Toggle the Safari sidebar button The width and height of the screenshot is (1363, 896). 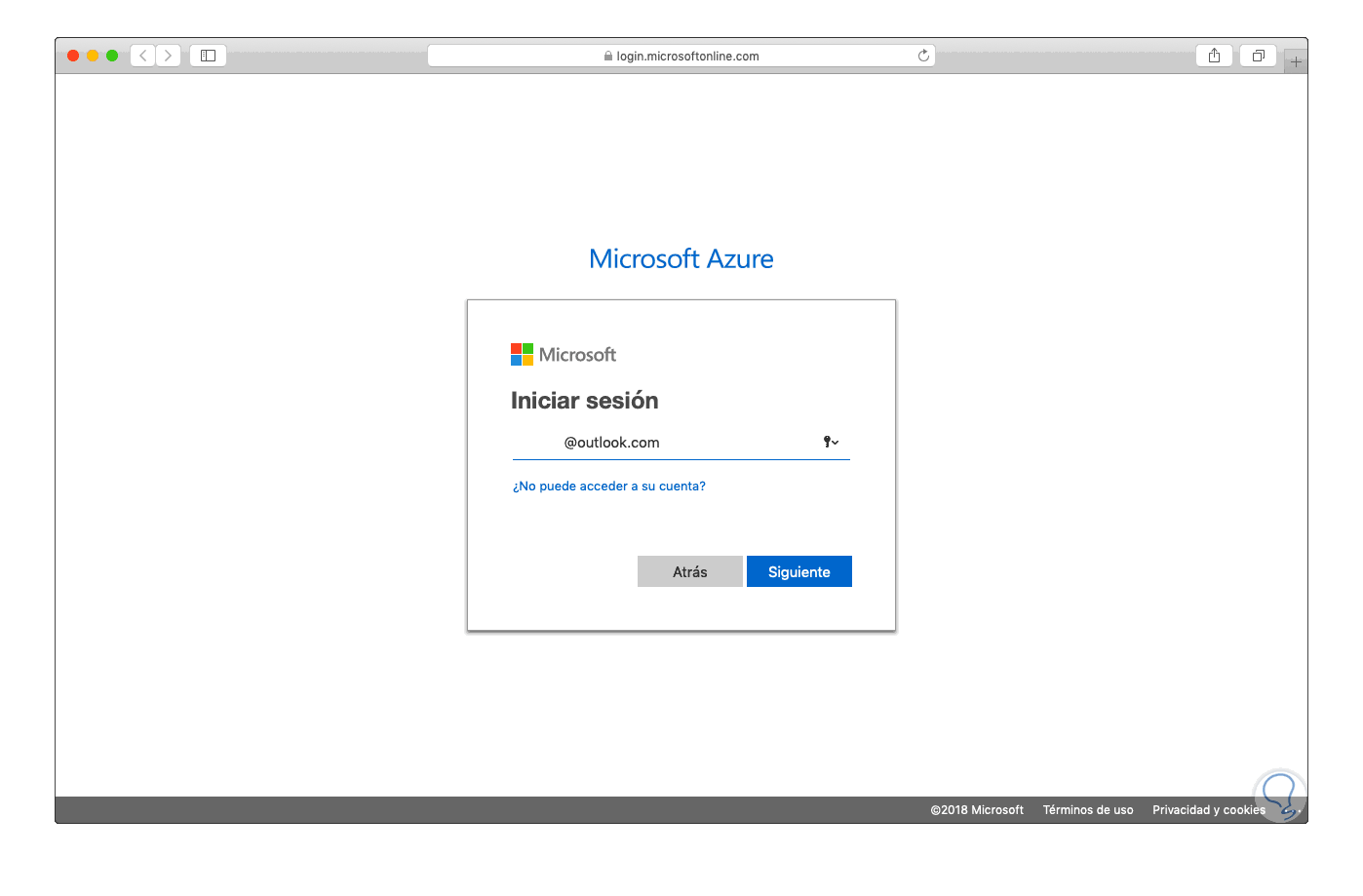point(208,56)
